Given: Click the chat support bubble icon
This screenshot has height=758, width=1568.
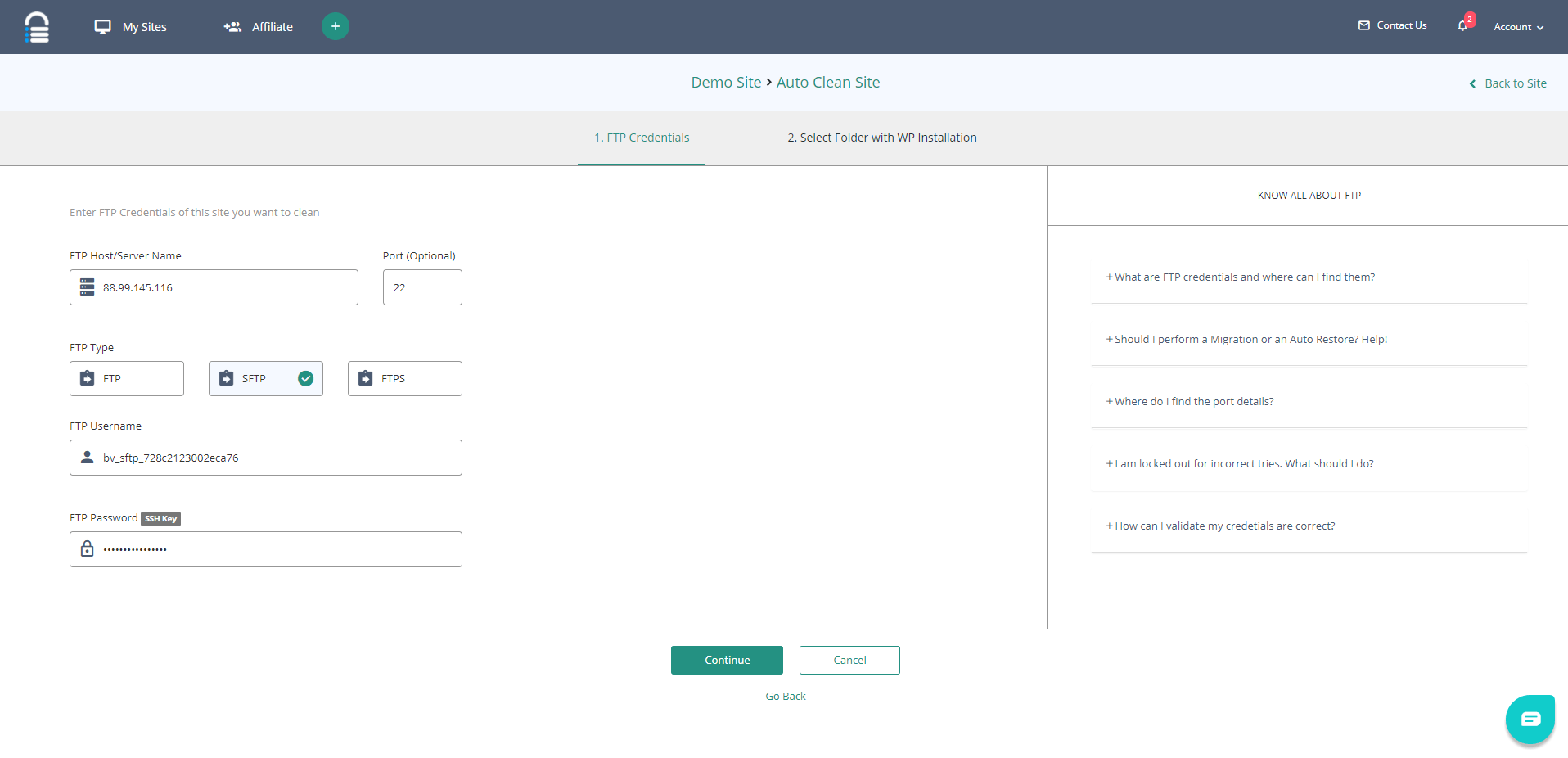Looking at the screenshot, I should (1530, 720).
